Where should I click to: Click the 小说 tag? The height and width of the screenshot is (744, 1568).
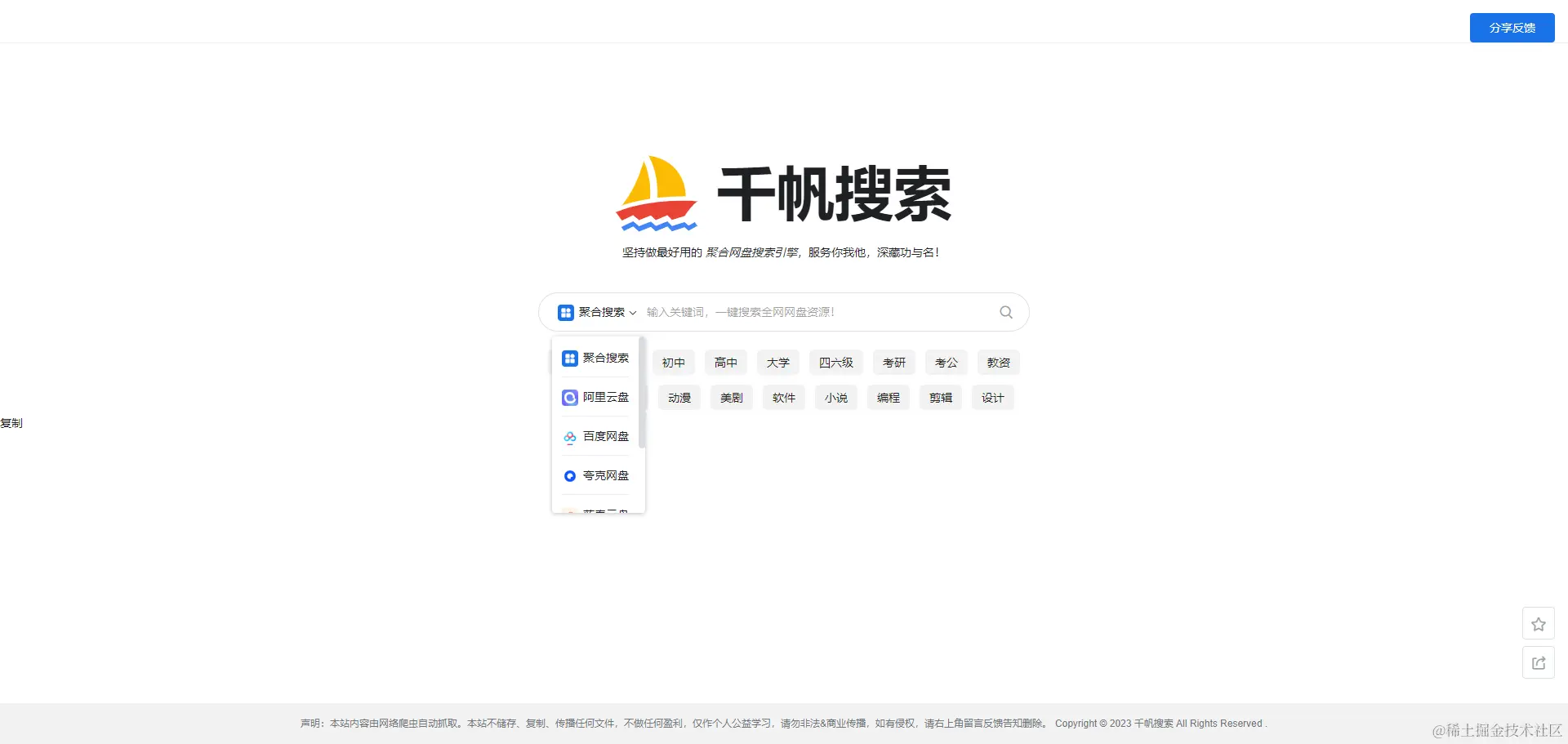[836, 398]
